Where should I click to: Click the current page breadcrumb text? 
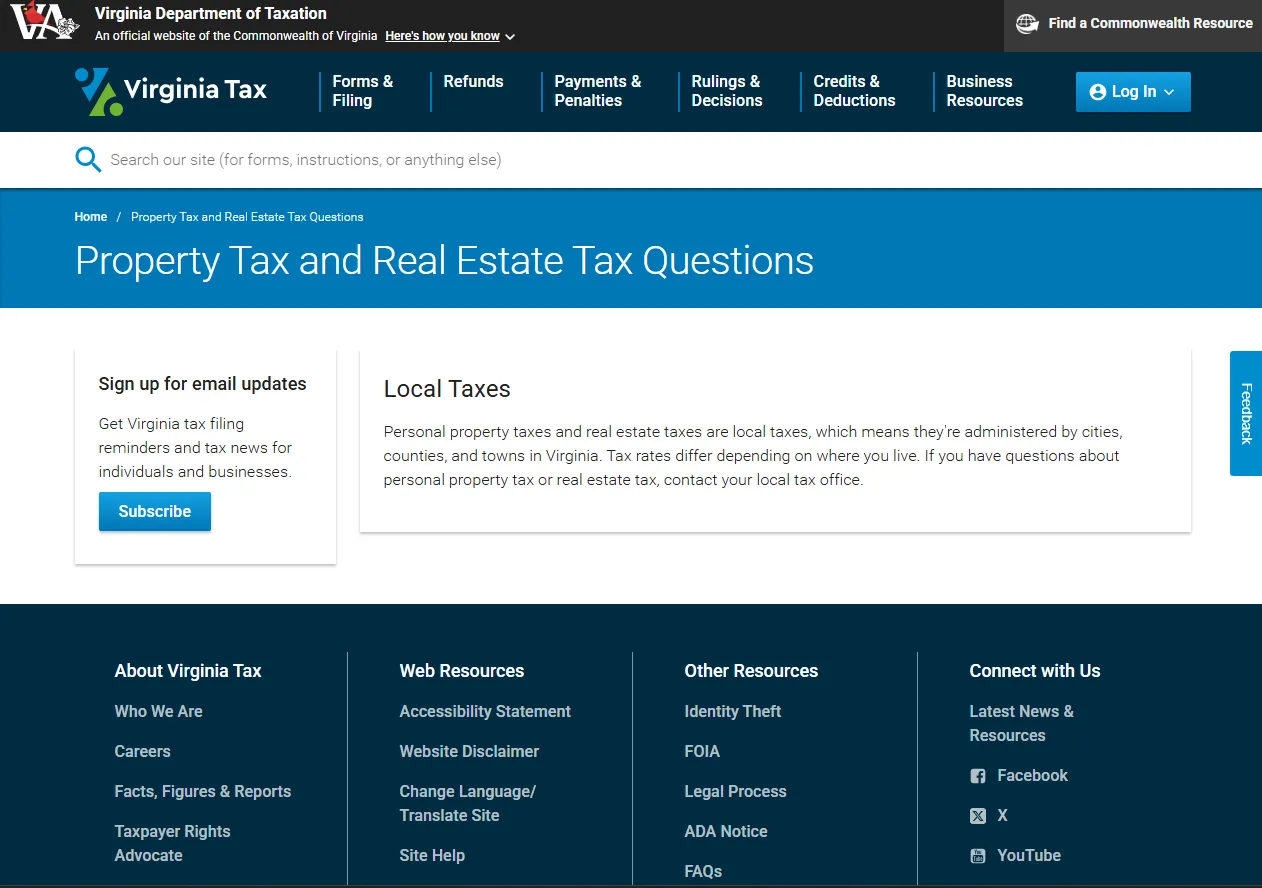click(247, 217)
